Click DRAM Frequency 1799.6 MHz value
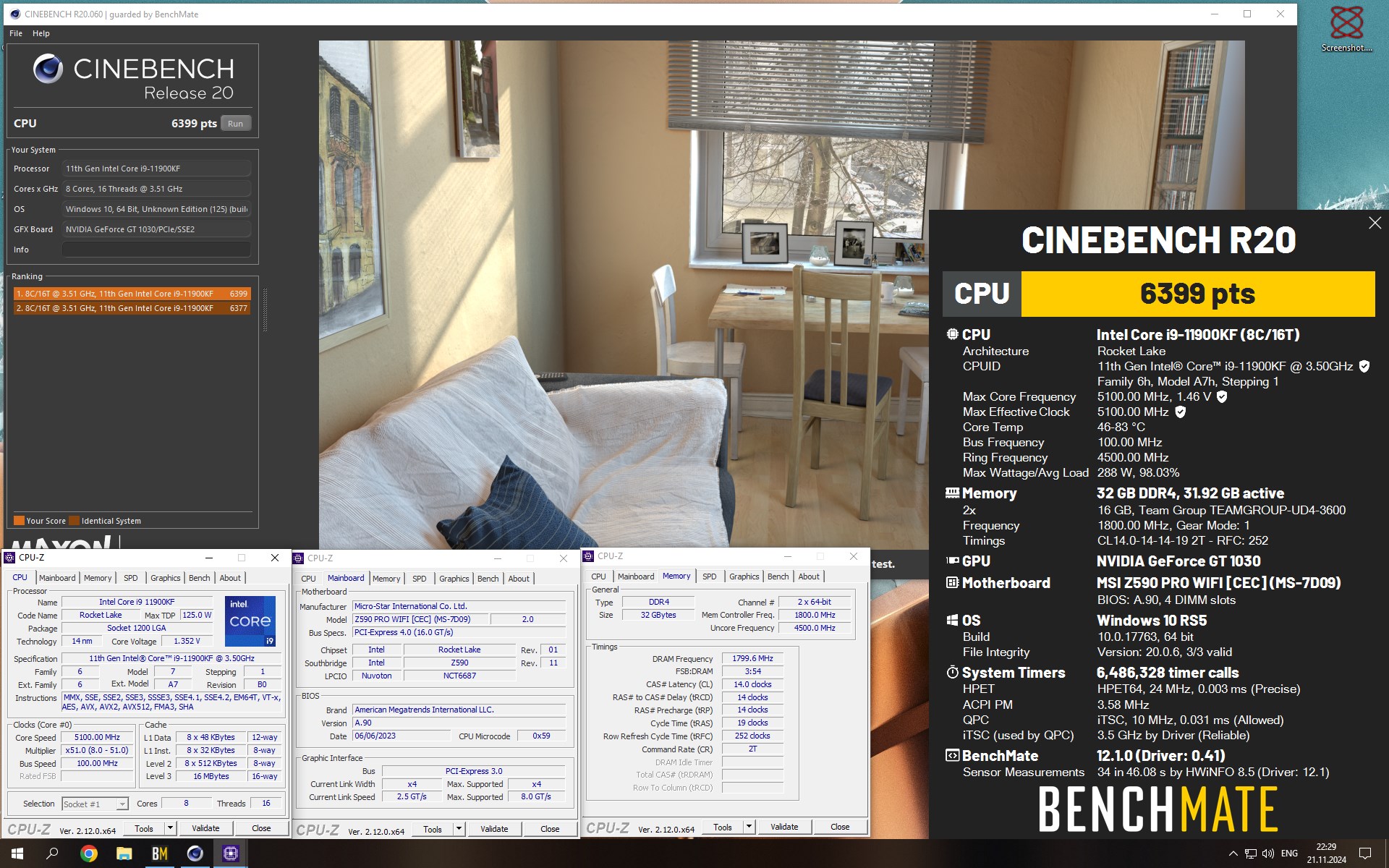 (x=752, y=658)
